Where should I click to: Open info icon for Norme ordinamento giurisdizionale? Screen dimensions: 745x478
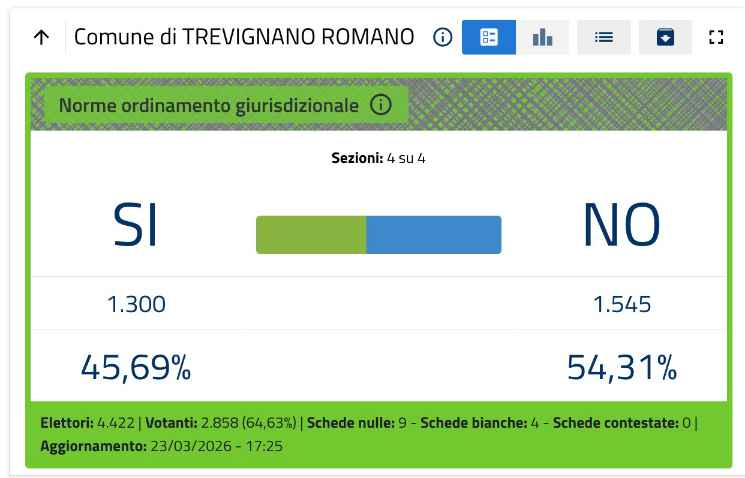[x=380, y=104]
